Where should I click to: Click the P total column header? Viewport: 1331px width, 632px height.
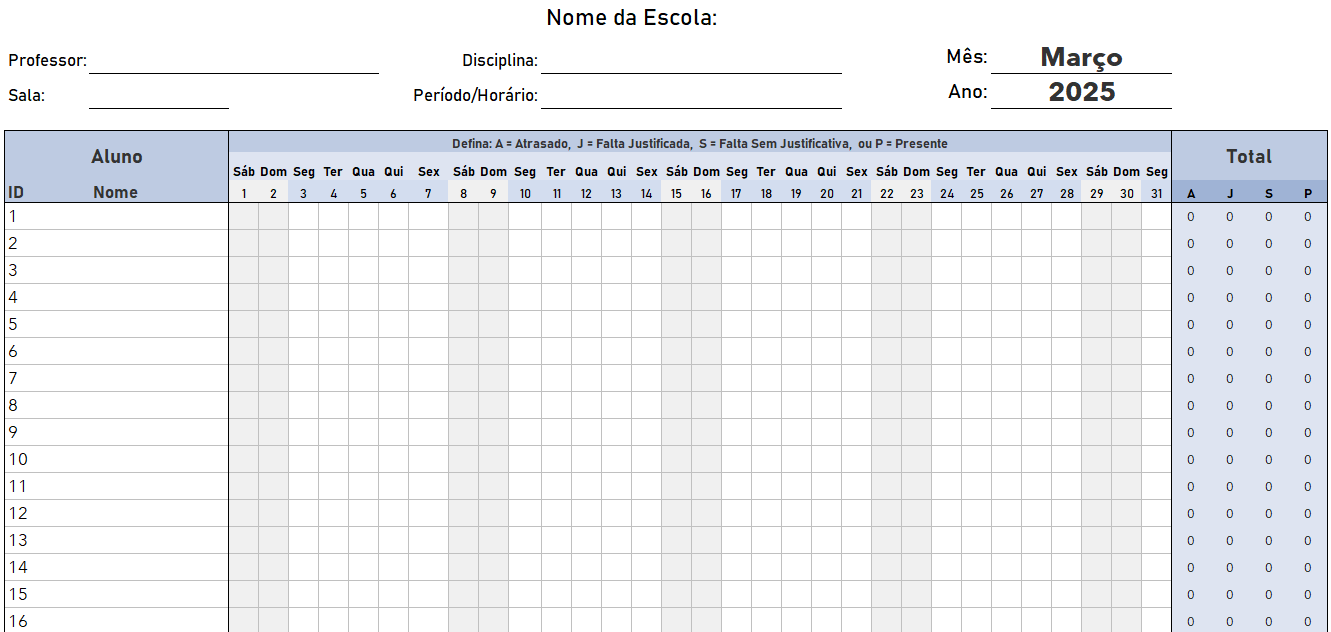pos(1307,194)
